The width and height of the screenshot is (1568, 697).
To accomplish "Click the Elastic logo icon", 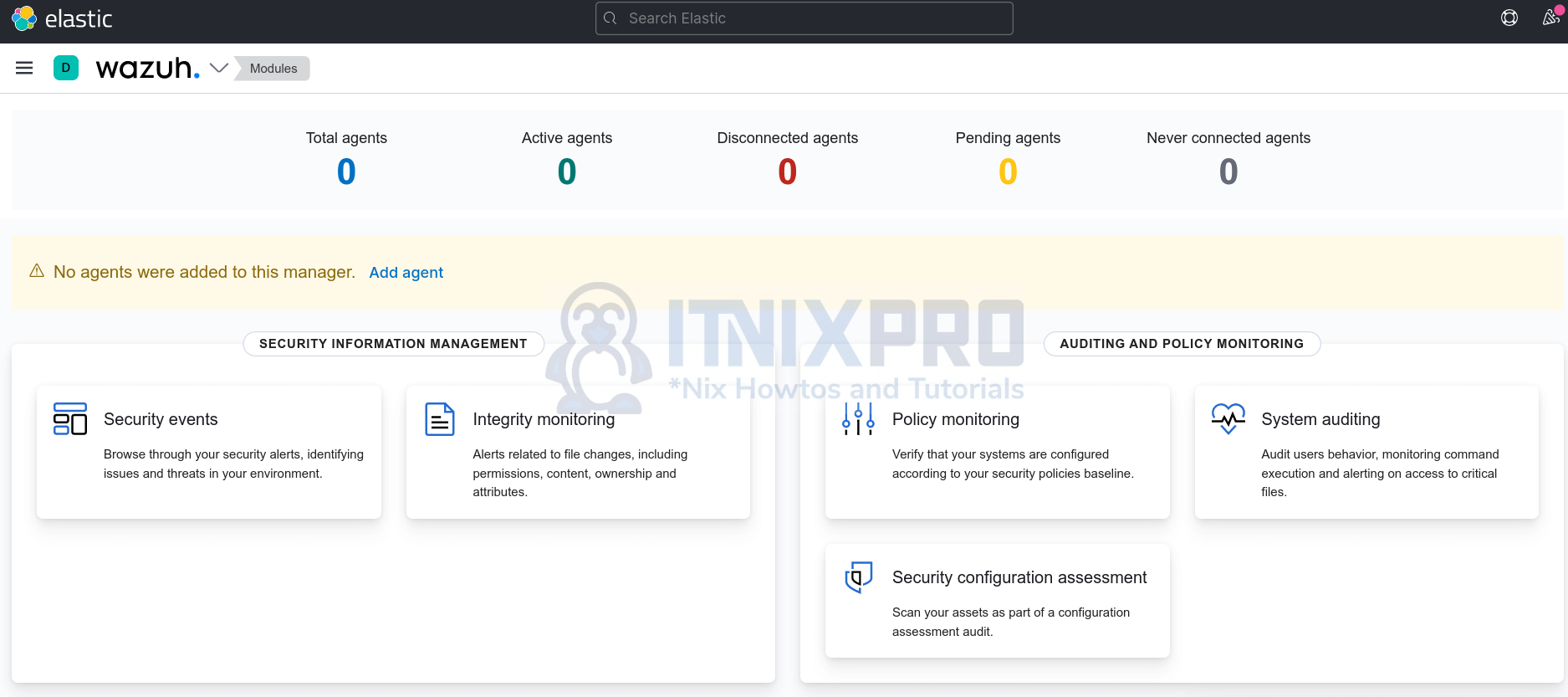I will click(x=24, y=18).
